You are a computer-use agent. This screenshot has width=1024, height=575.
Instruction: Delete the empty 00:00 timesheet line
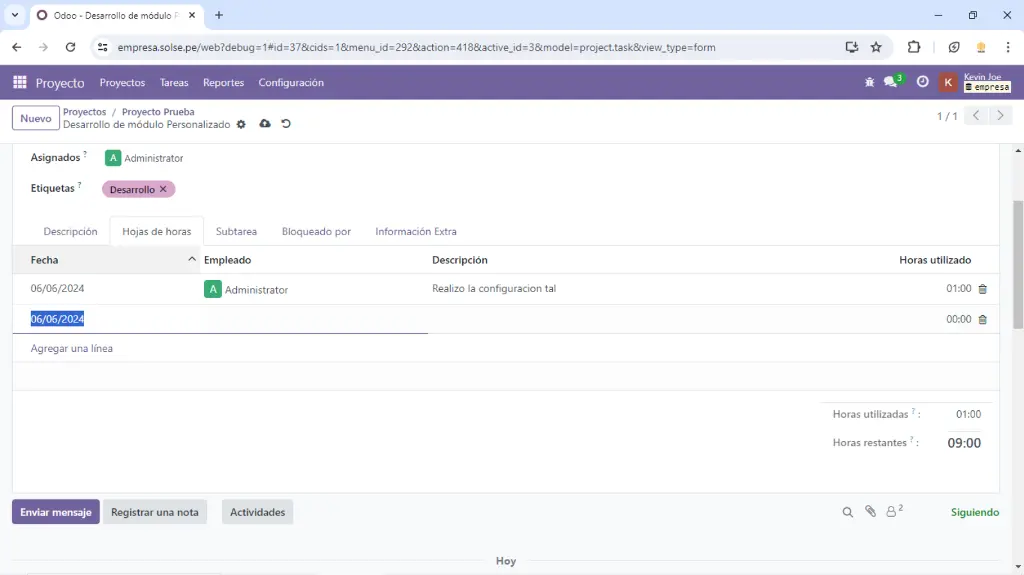[x=982, y=320]
